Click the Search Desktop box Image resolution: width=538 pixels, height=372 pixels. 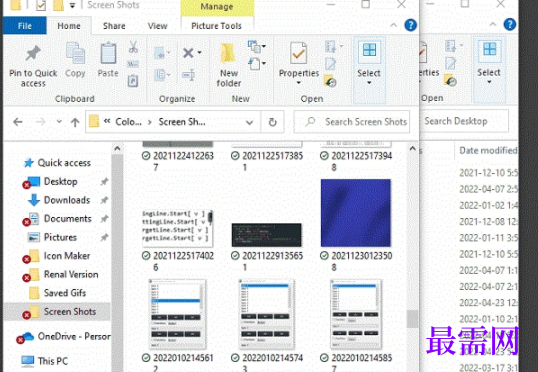pos(464,121)
